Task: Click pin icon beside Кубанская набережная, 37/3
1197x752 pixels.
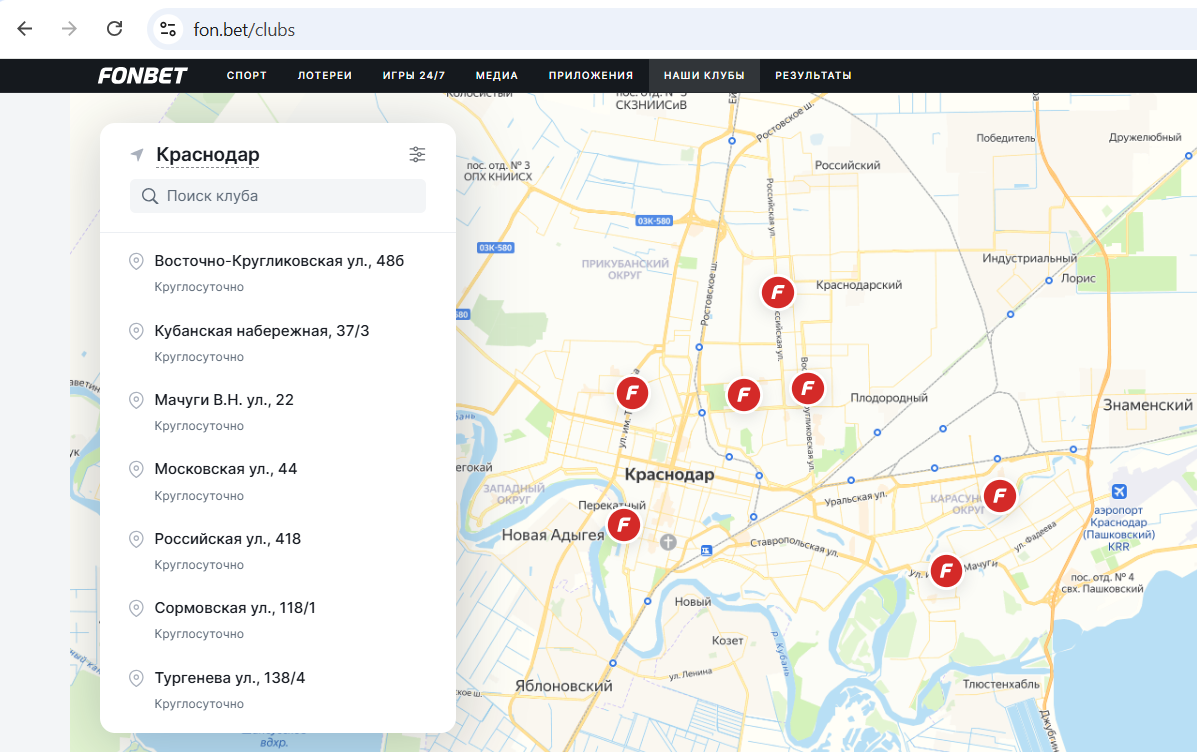Action: point(136,331)
